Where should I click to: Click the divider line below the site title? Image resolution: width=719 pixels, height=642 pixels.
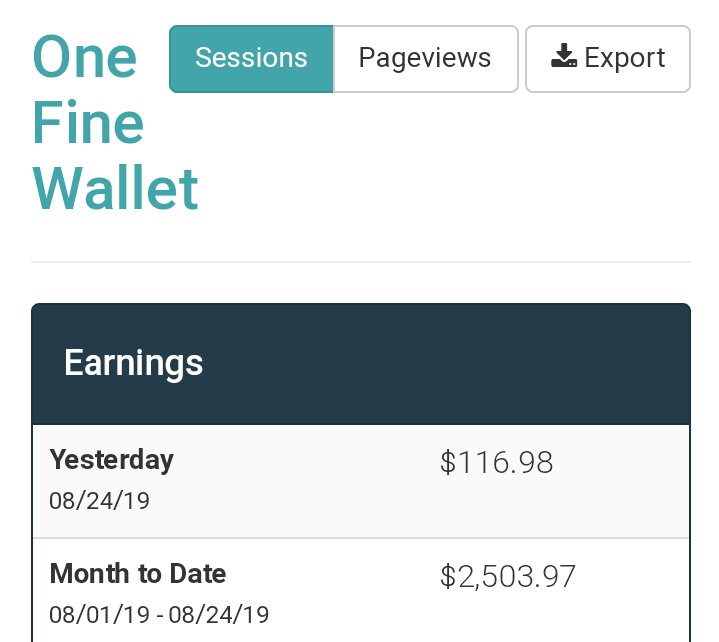click(361, 262)
